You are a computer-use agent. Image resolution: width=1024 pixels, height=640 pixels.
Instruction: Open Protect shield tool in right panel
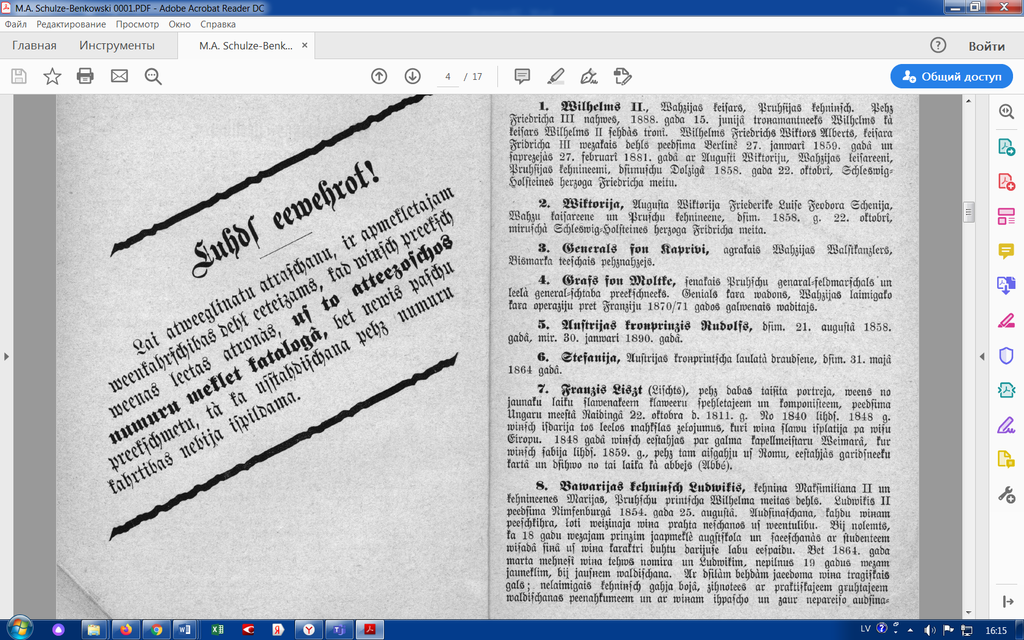point(1006,355)
